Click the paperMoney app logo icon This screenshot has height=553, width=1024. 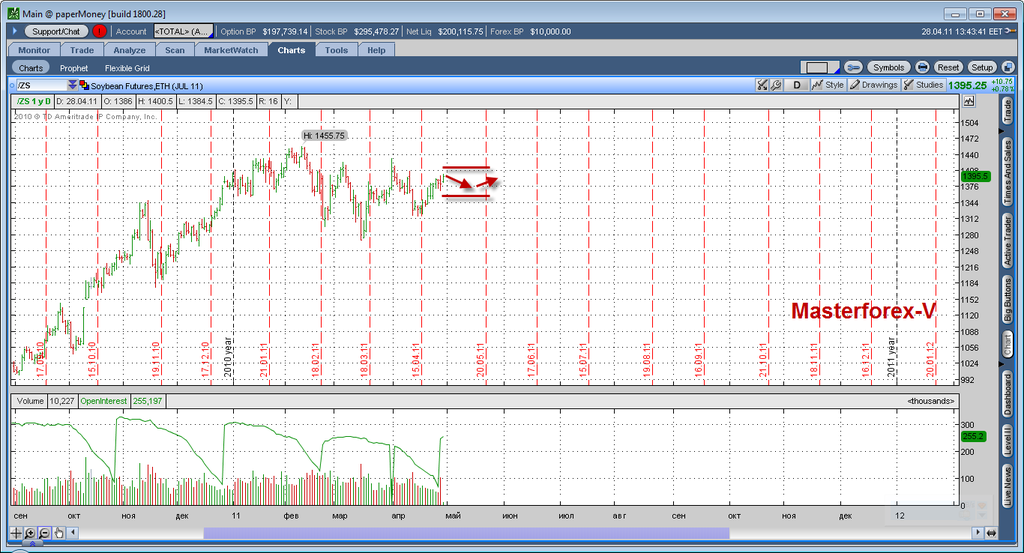tap(14, 14)
